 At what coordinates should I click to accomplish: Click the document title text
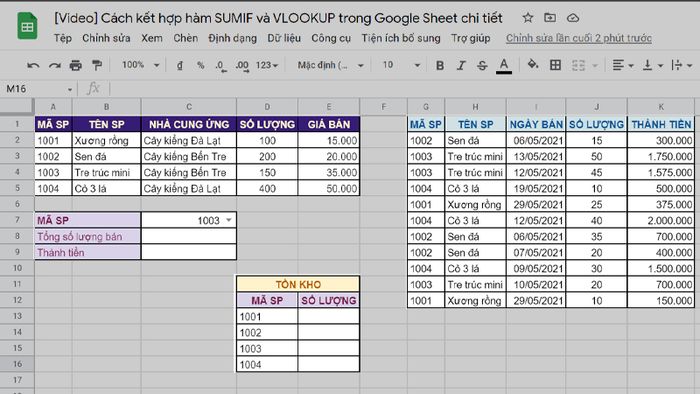278,18
